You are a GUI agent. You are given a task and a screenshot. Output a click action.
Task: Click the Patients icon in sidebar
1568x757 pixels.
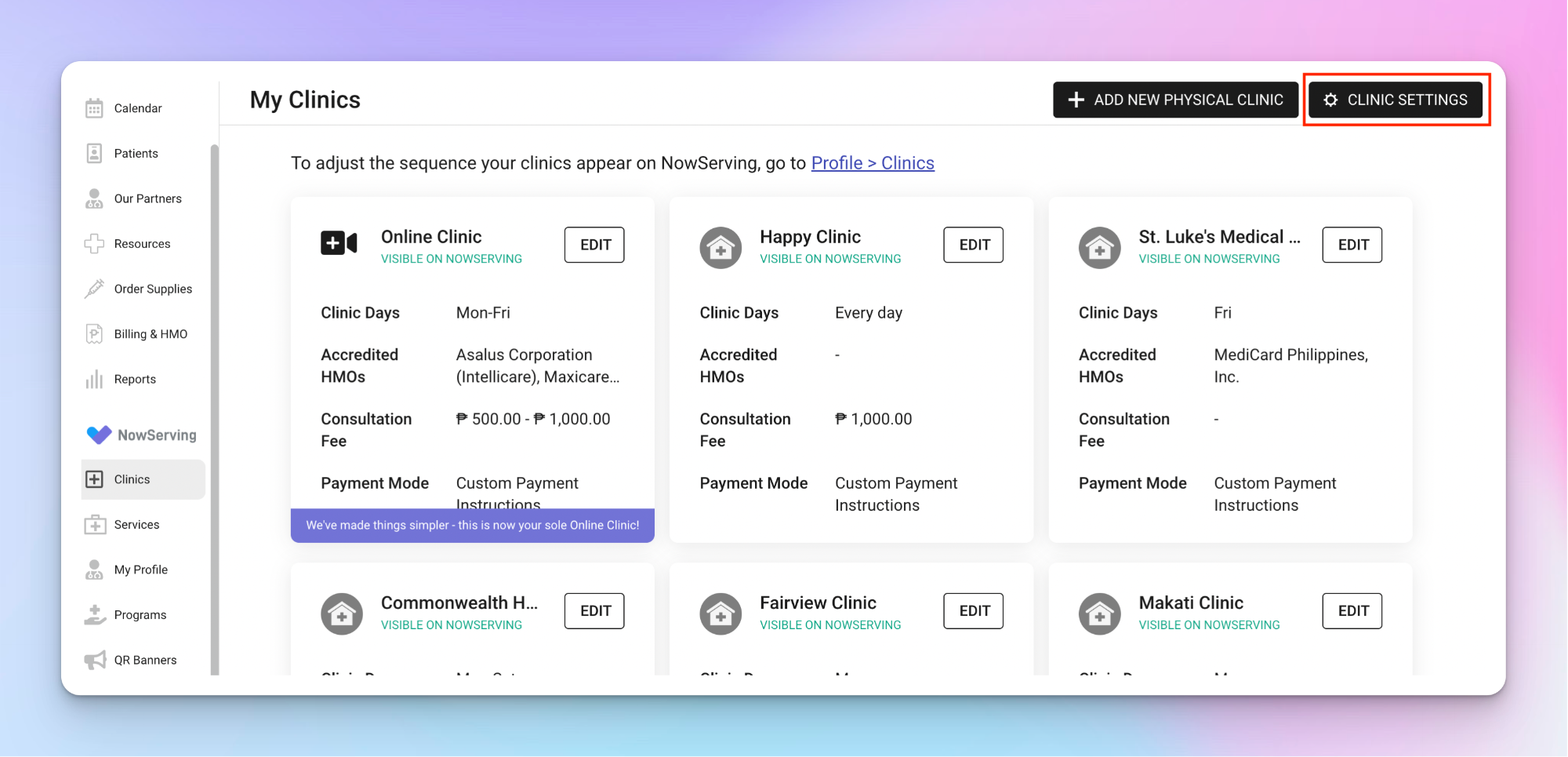[x=94, y=154]
